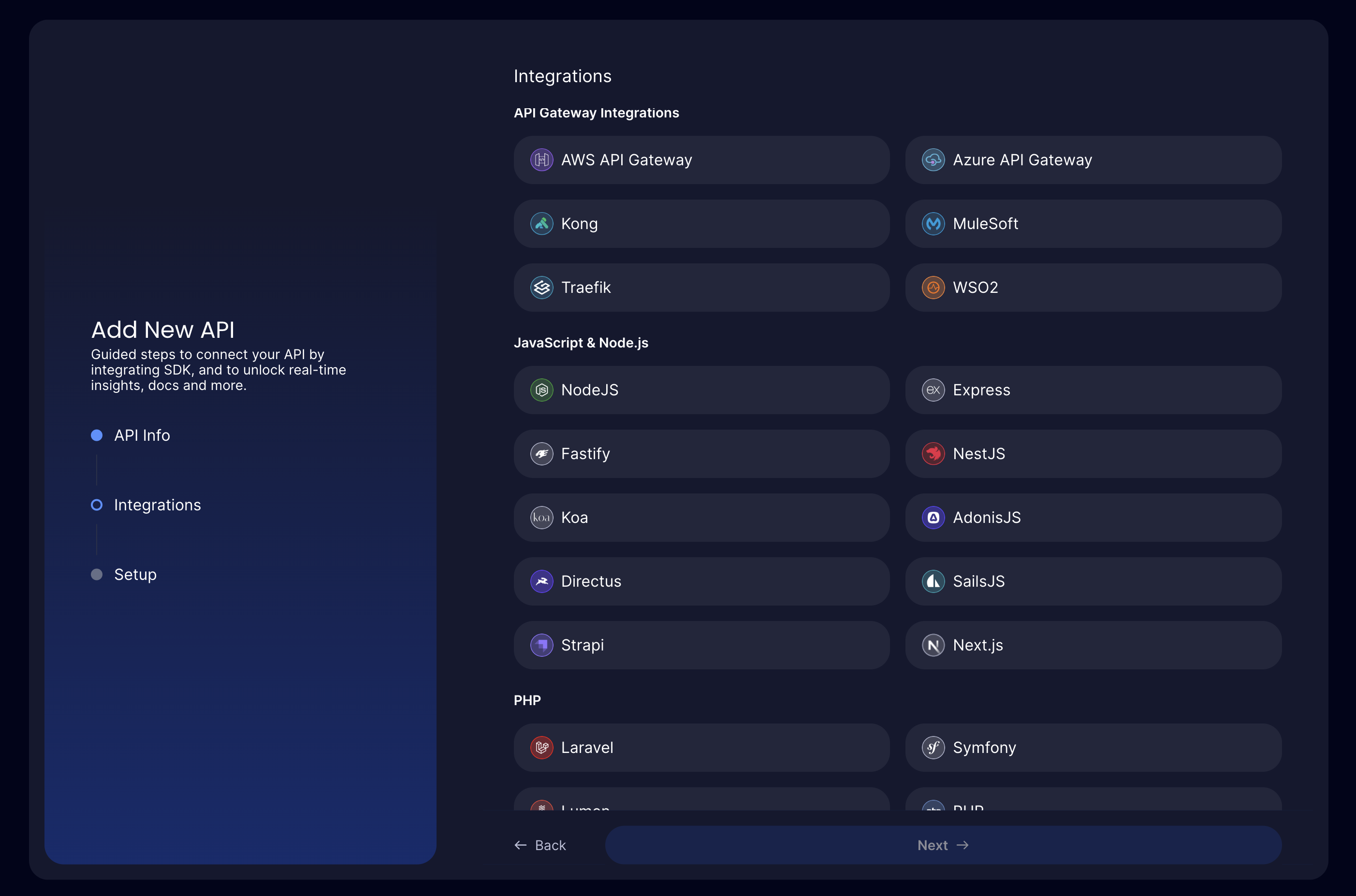
Task: Click the MuleSoft logo icon
Action: tap(933, 224)
